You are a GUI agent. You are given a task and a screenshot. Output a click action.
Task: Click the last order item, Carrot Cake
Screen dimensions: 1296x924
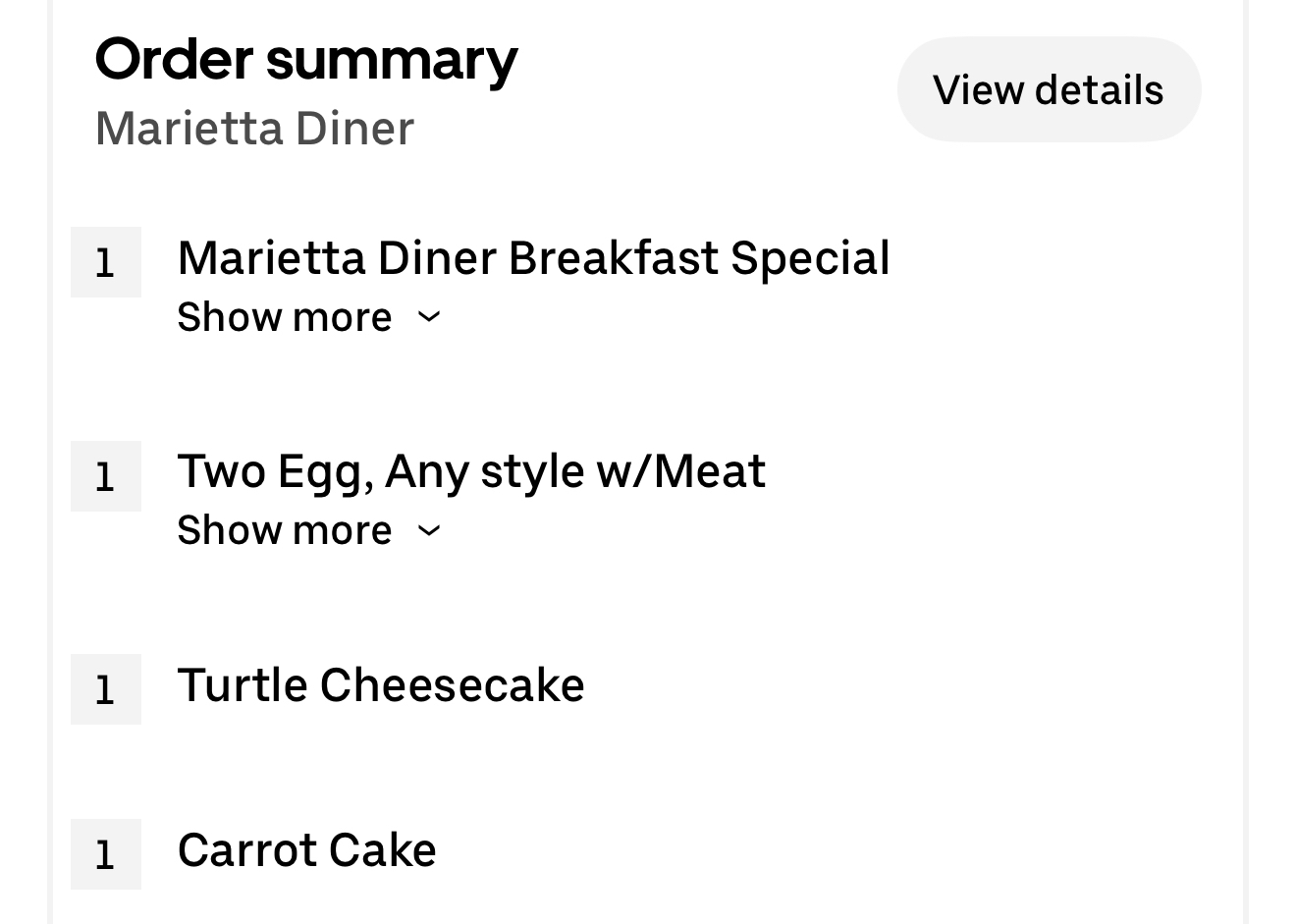306,850
